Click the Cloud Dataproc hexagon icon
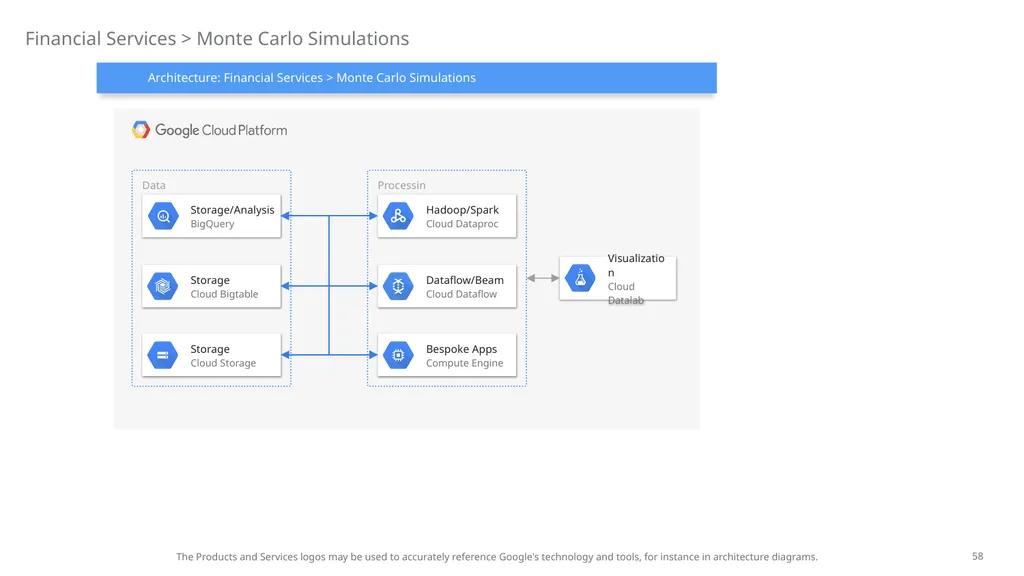The height and width of the screenshot is (576, 1024). click(x=398, y=216)
